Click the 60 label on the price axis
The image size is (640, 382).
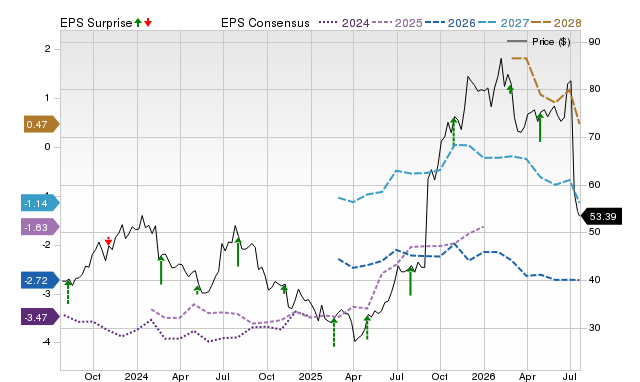point(594,184)
